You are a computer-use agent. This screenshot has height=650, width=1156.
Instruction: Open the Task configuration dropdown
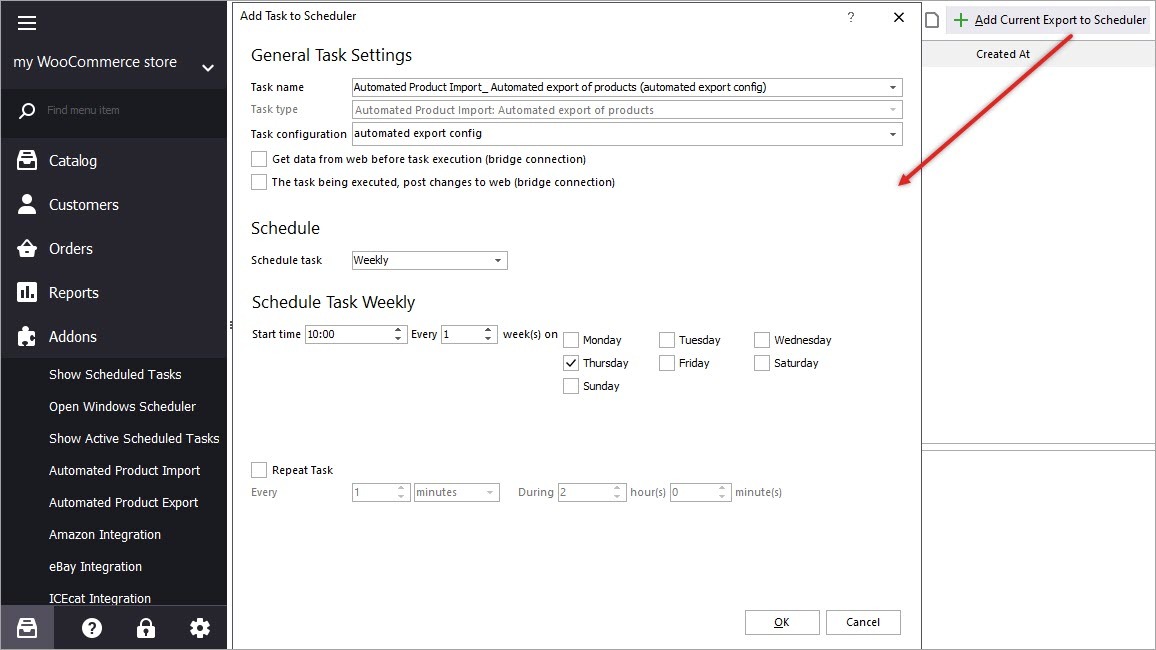892,134
